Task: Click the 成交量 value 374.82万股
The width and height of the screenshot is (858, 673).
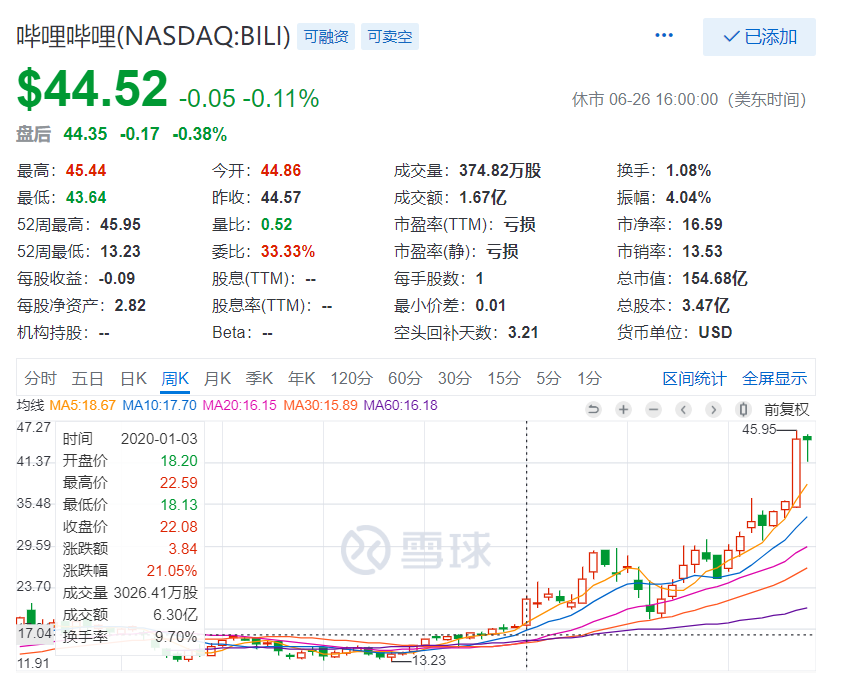Action: click(x=500, y=171)
